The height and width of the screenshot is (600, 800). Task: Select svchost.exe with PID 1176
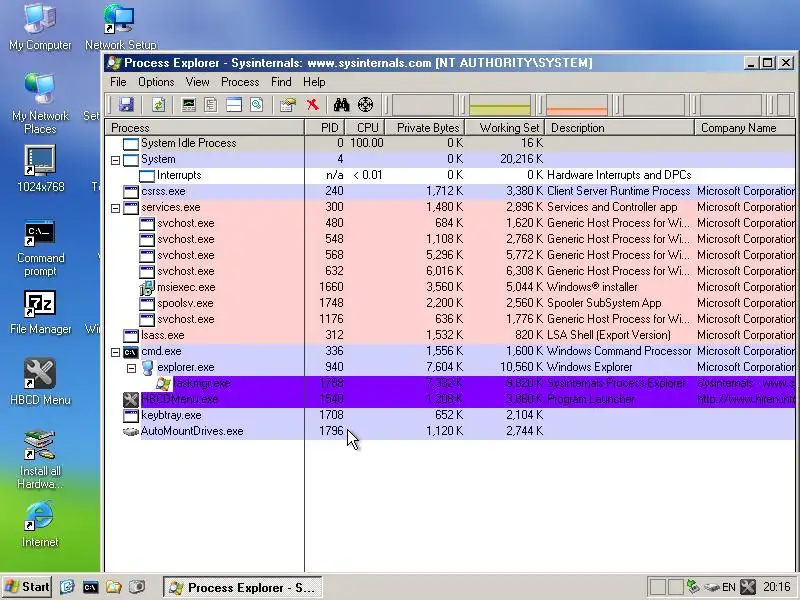[450, 319]
